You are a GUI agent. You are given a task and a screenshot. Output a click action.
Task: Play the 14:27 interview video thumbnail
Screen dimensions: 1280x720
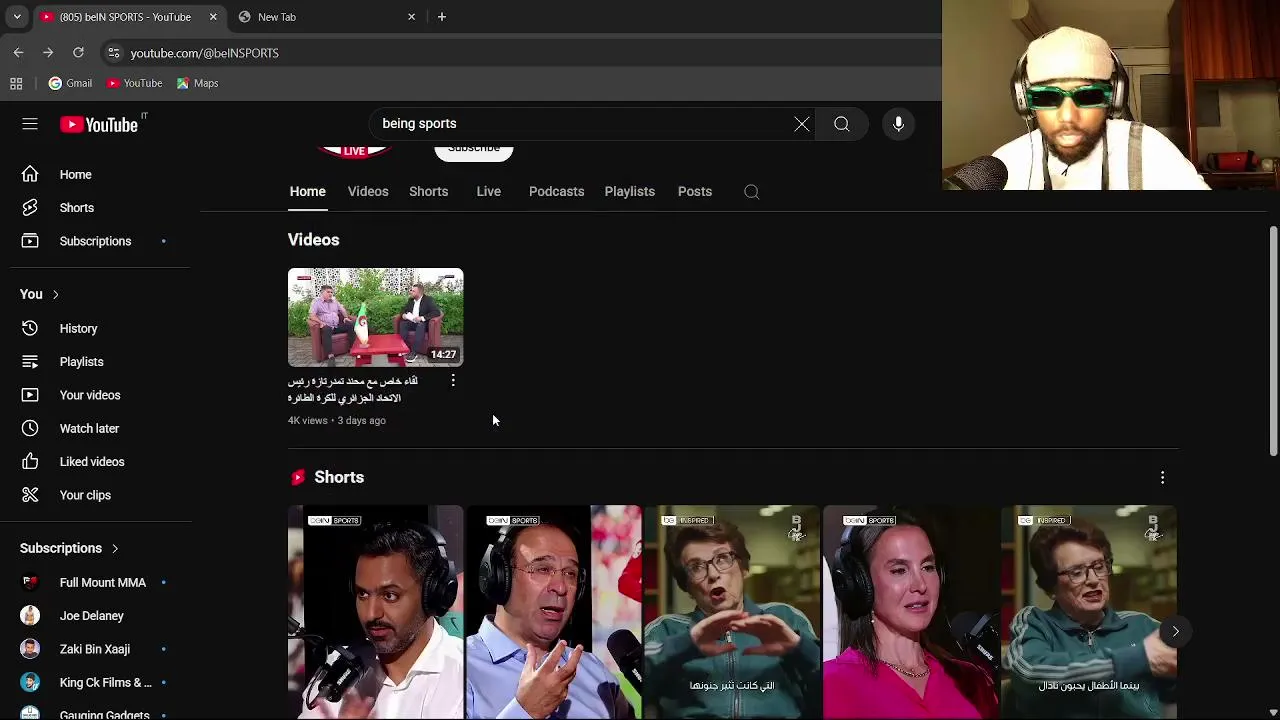point(376,317)
